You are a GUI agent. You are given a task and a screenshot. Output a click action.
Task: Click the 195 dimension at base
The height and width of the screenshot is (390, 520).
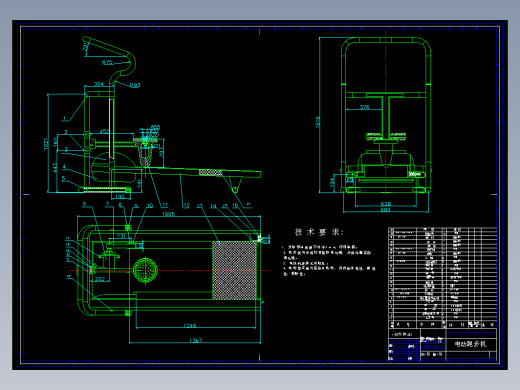point(120,196)
